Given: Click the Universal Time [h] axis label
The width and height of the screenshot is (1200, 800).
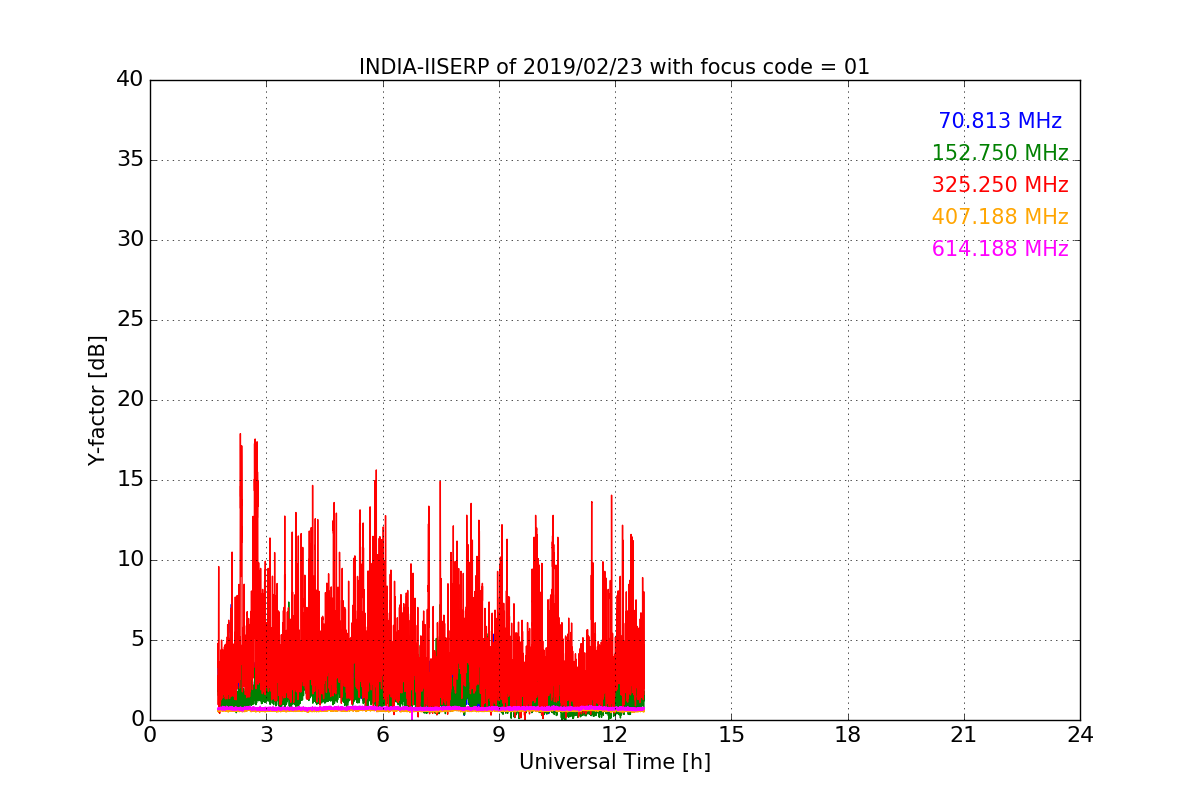Looking at the screenshot, I should (614, 762).
